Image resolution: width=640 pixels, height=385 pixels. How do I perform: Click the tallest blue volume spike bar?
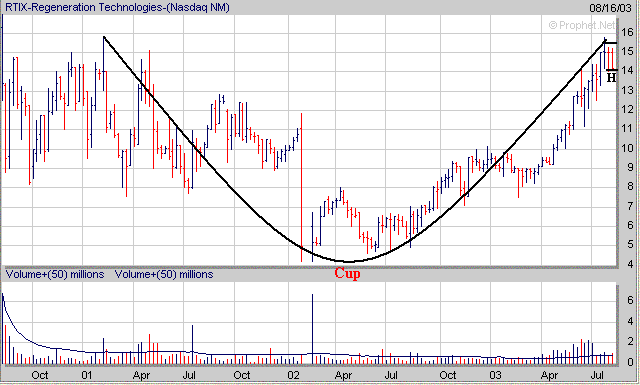[x=312, y=329]
